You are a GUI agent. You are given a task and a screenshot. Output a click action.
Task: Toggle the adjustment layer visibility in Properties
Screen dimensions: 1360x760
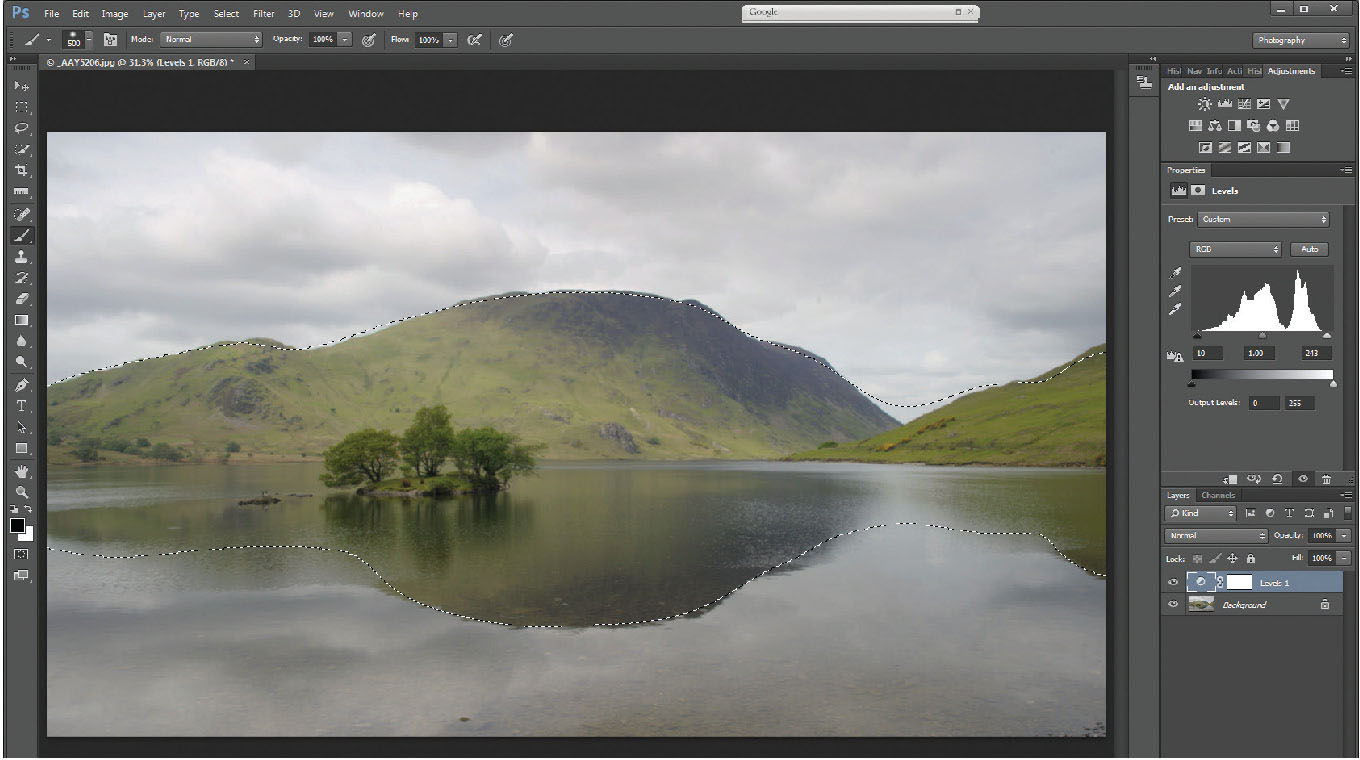pos(1302,479)
